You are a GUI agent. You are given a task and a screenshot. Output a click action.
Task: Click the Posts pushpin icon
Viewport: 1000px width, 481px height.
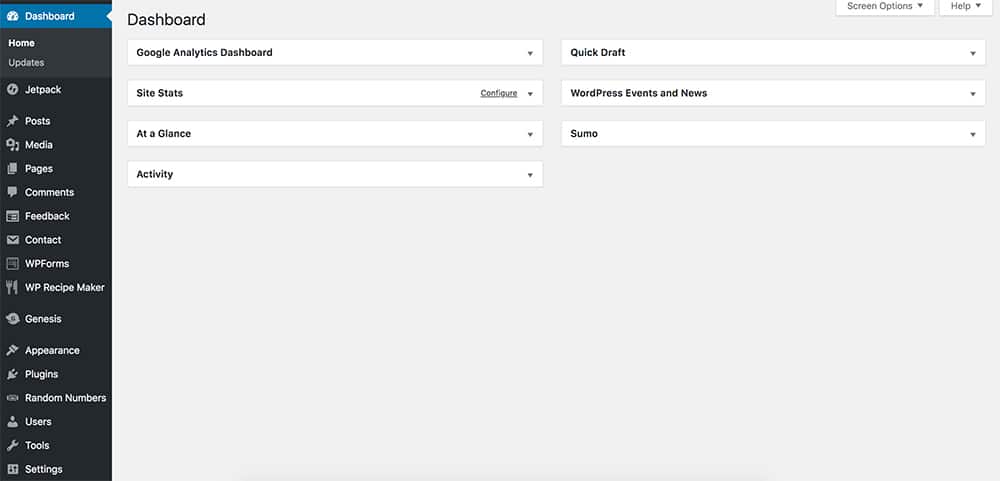(x=12, y=121)
